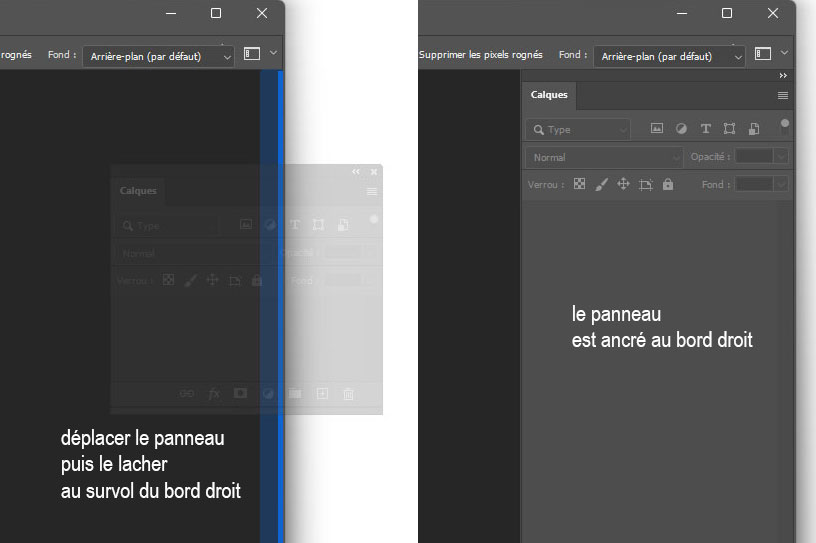Close the left Photoshop window
The height and width of the screenshot is (543, 816).
point(262,14)
